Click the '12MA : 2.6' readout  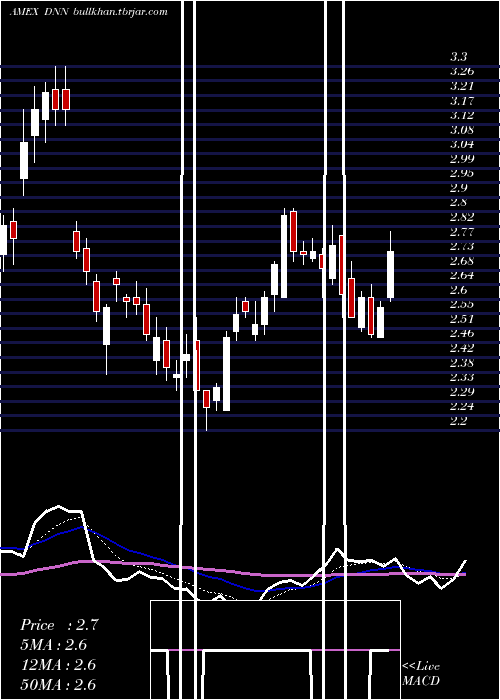pos(58,665)
